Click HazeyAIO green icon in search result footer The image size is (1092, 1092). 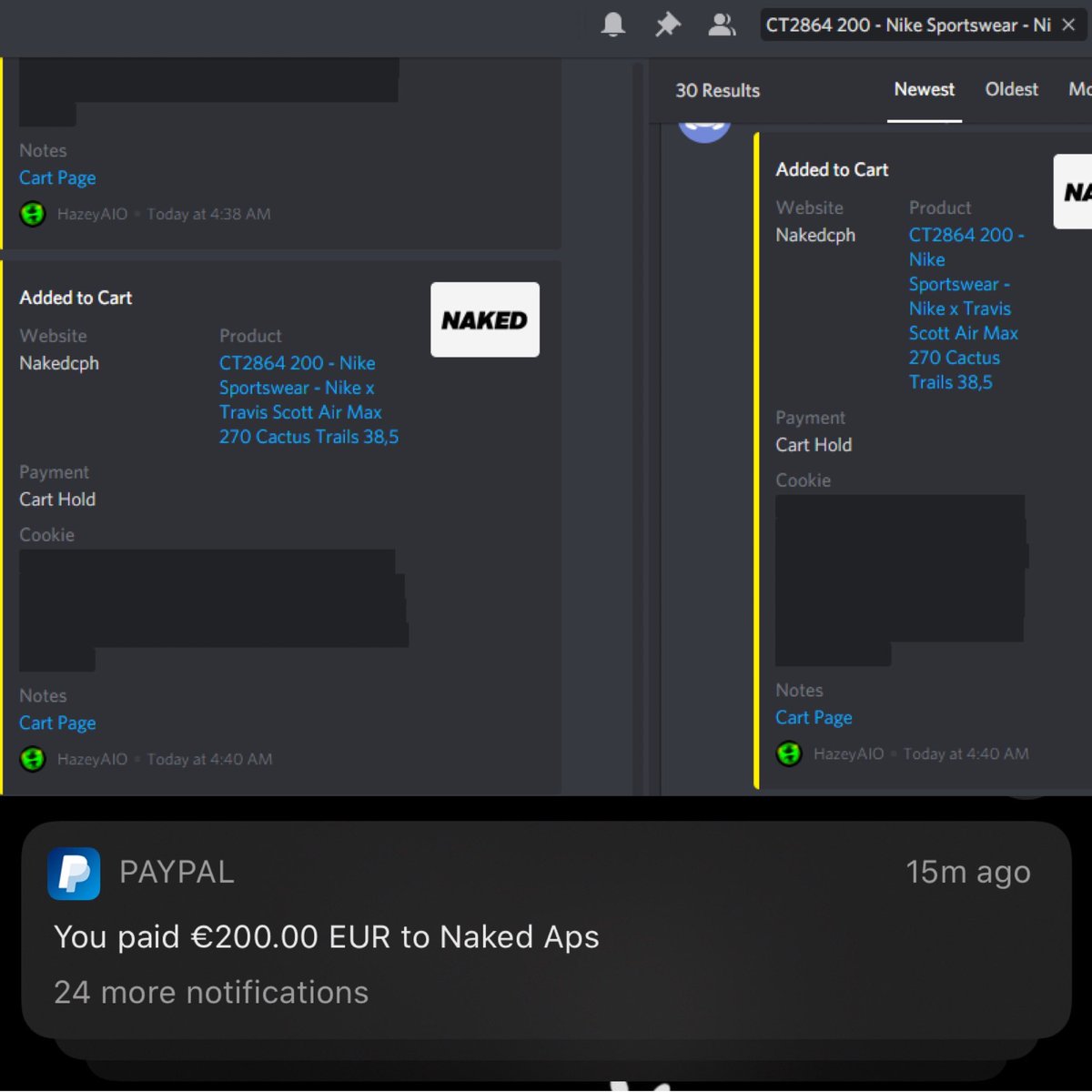click(x=789, y=753)
